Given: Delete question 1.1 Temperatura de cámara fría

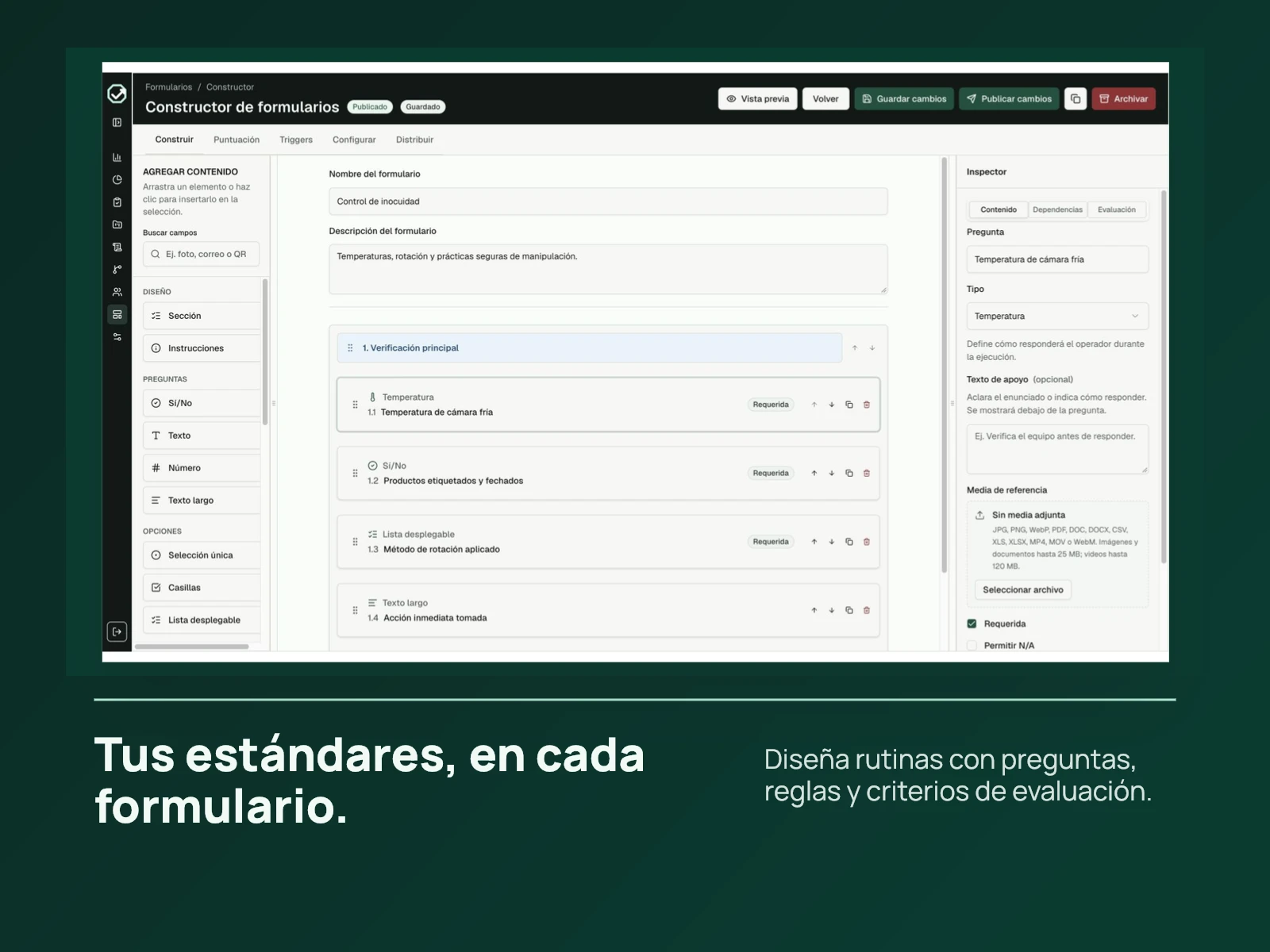Looking at the screenshot, I should coord(867,405).
